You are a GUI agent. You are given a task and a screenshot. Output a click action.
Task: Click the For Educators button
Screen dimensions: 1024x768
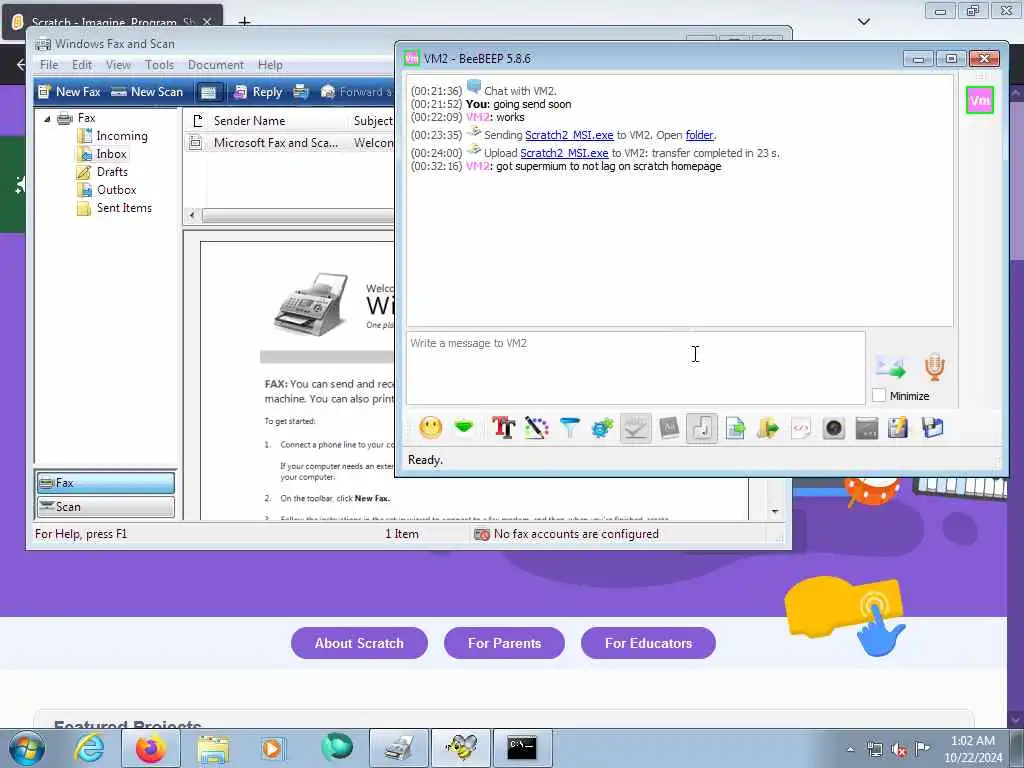coord(648,643)
